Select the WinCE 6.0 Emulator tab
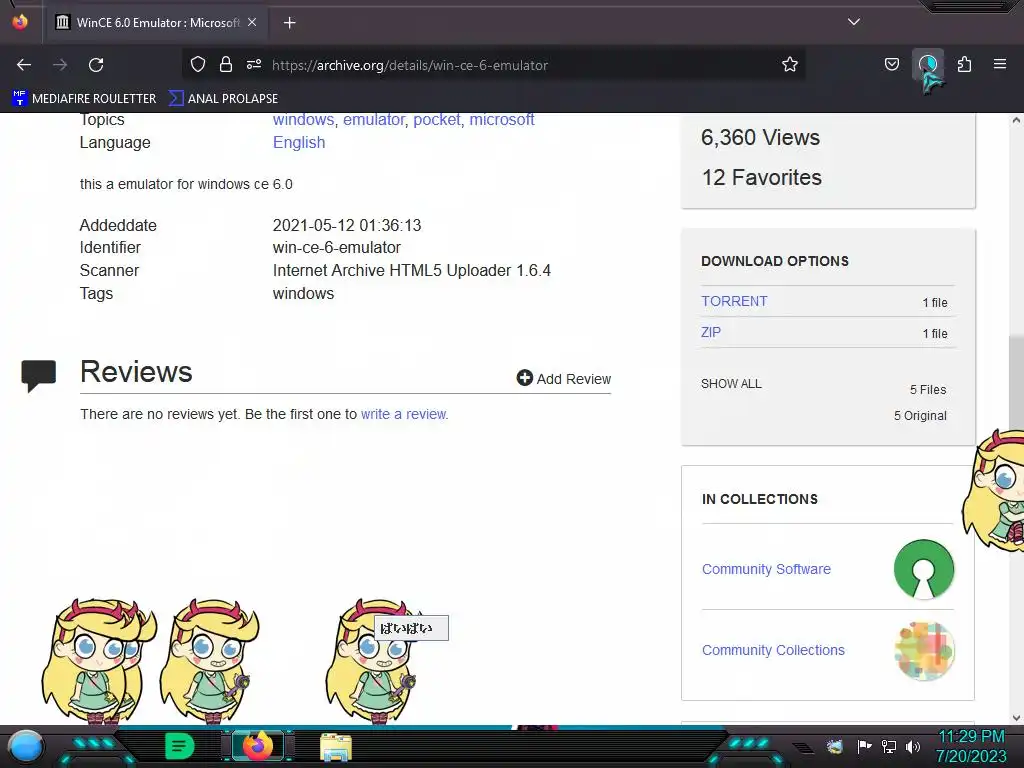The image size is (1024, 768). pyautogui.click(x=155, y=22)
